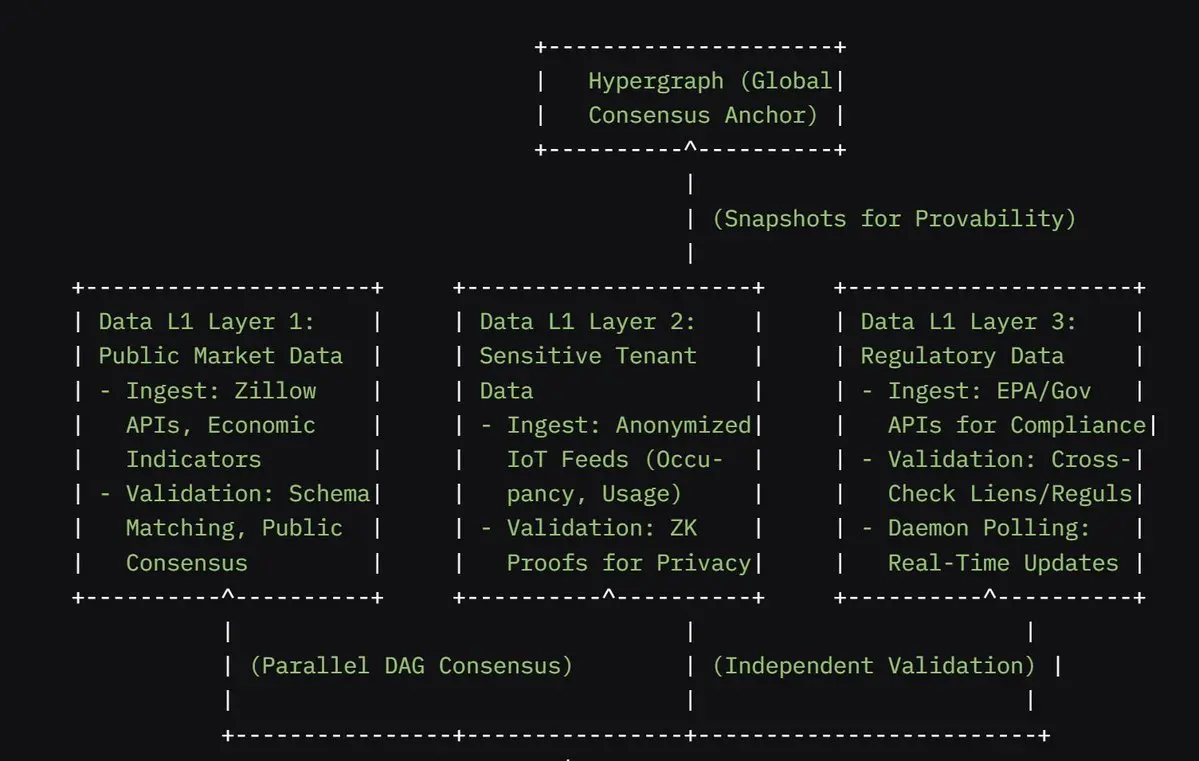Click 'Regulatory Data' text
Image resolution: width=1199 pixels, height=761 pixels.
coord(962,356)
